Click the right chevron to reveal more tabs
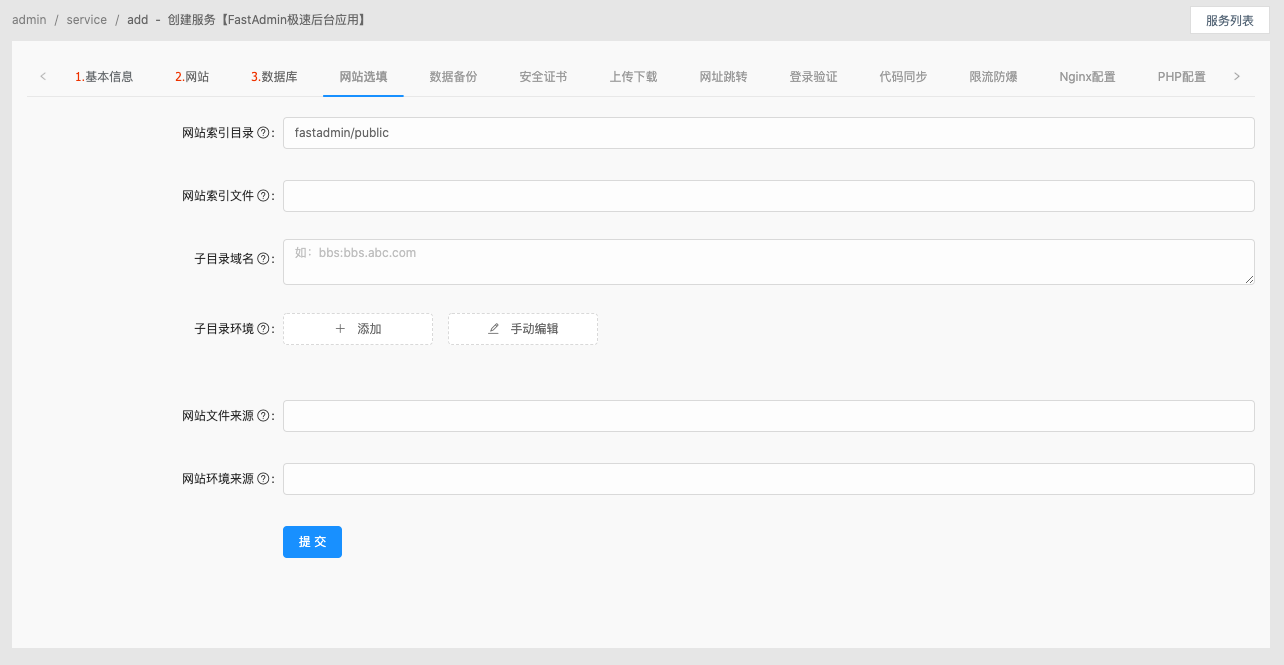 click(x=1237, y=75)
